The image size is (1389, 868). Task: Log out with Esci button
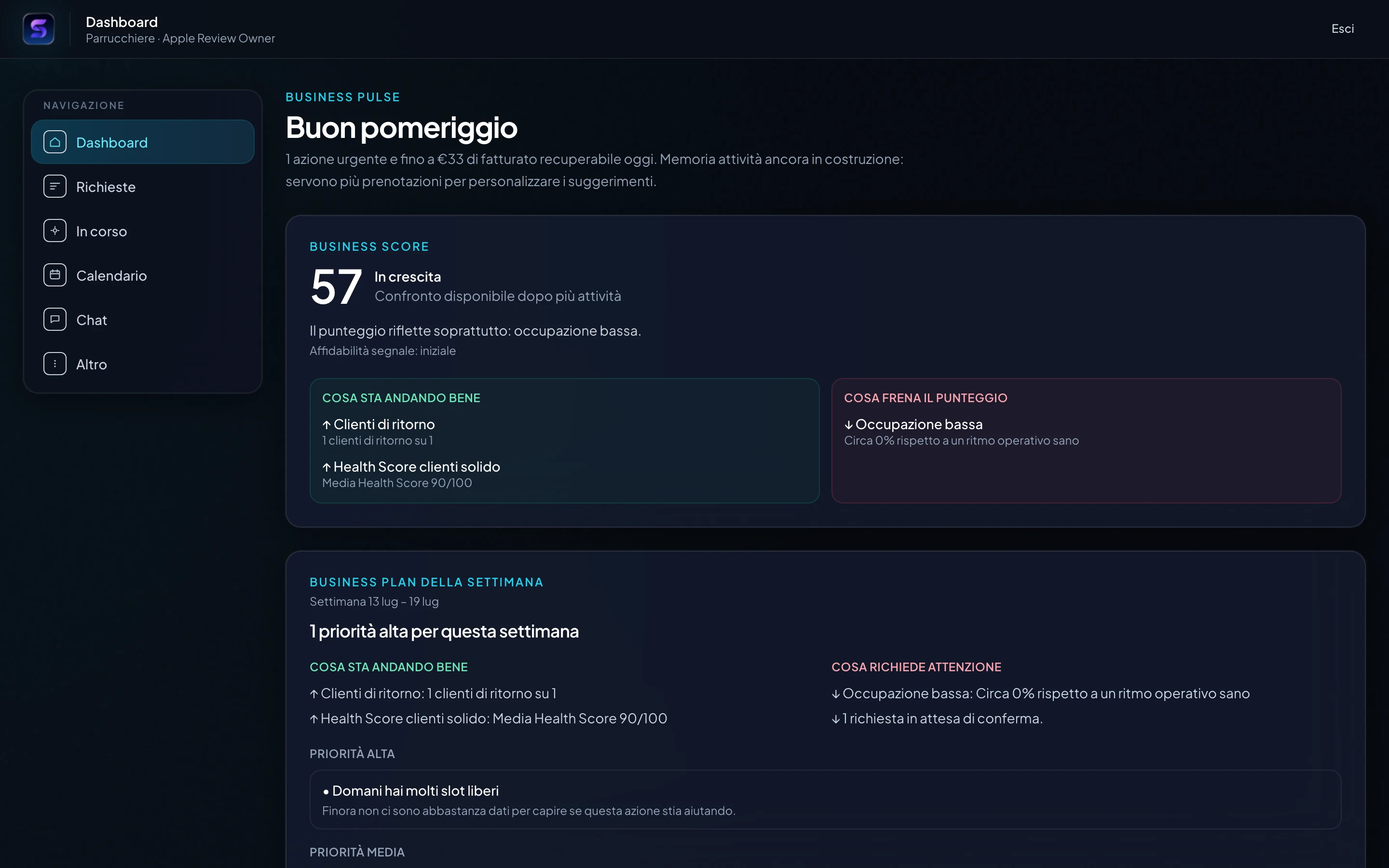(x=1343, y=29)
